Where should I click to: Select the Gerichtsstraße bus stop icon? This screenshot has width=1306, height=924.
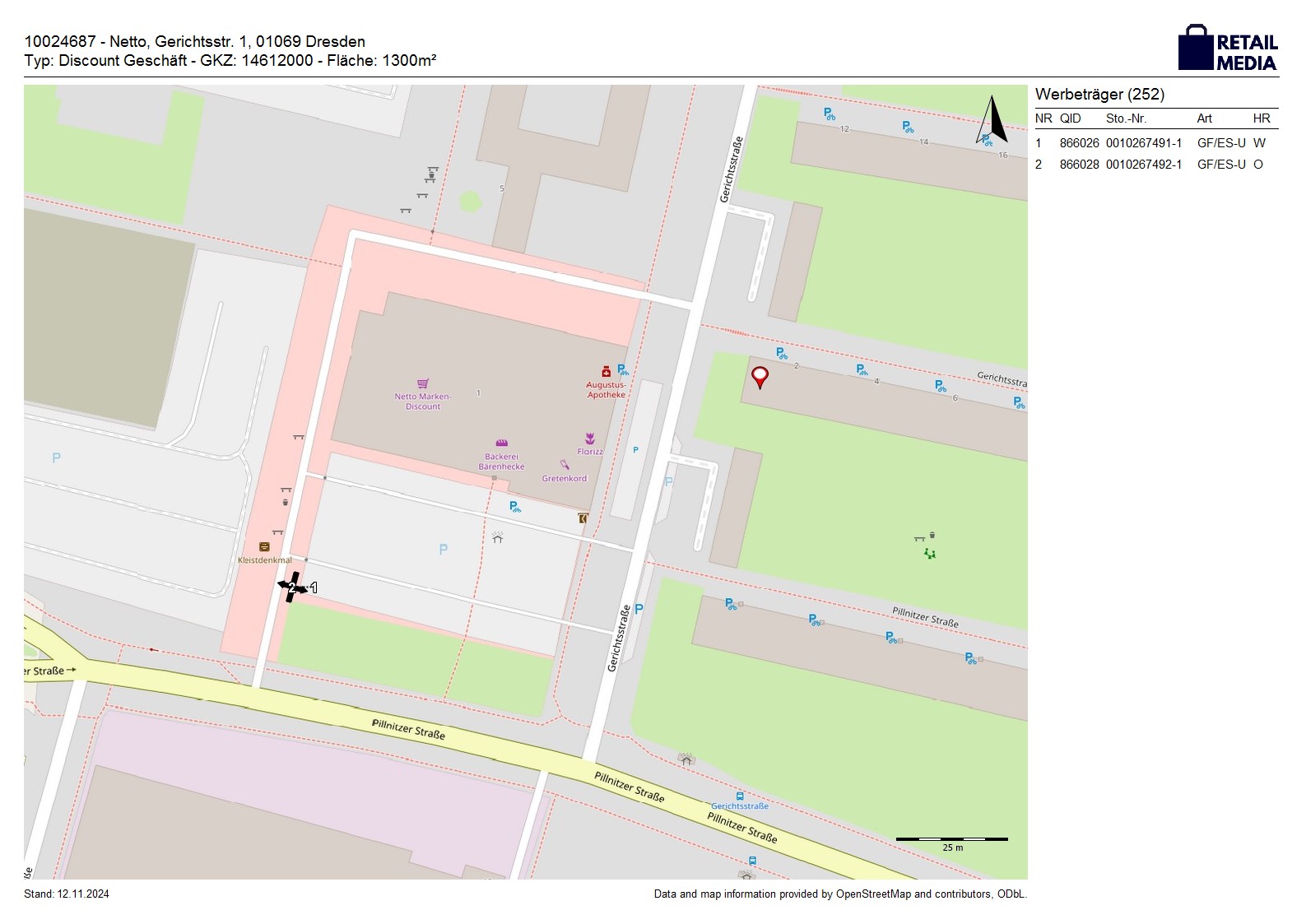point(740,796)
